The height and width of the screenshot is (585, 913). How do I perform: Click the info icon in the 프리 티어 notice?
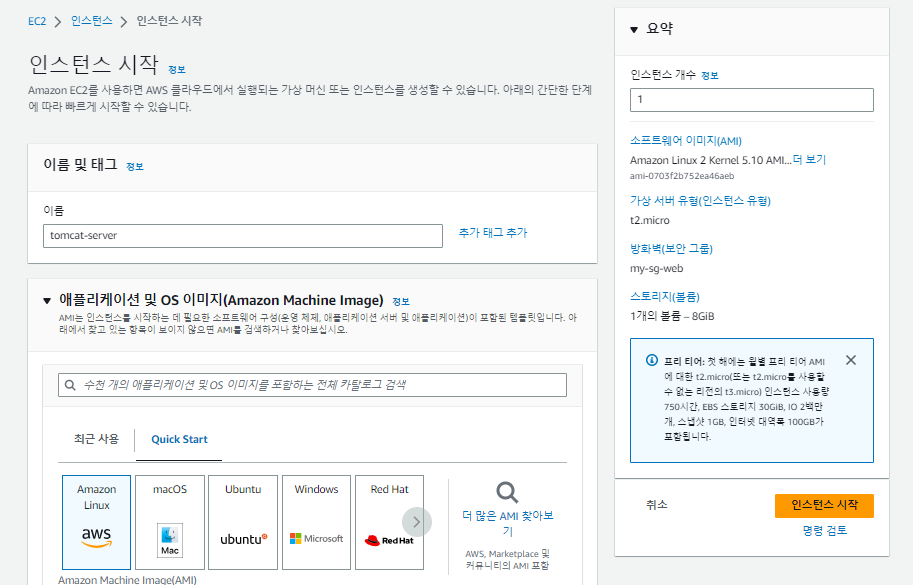pos(652,360)
